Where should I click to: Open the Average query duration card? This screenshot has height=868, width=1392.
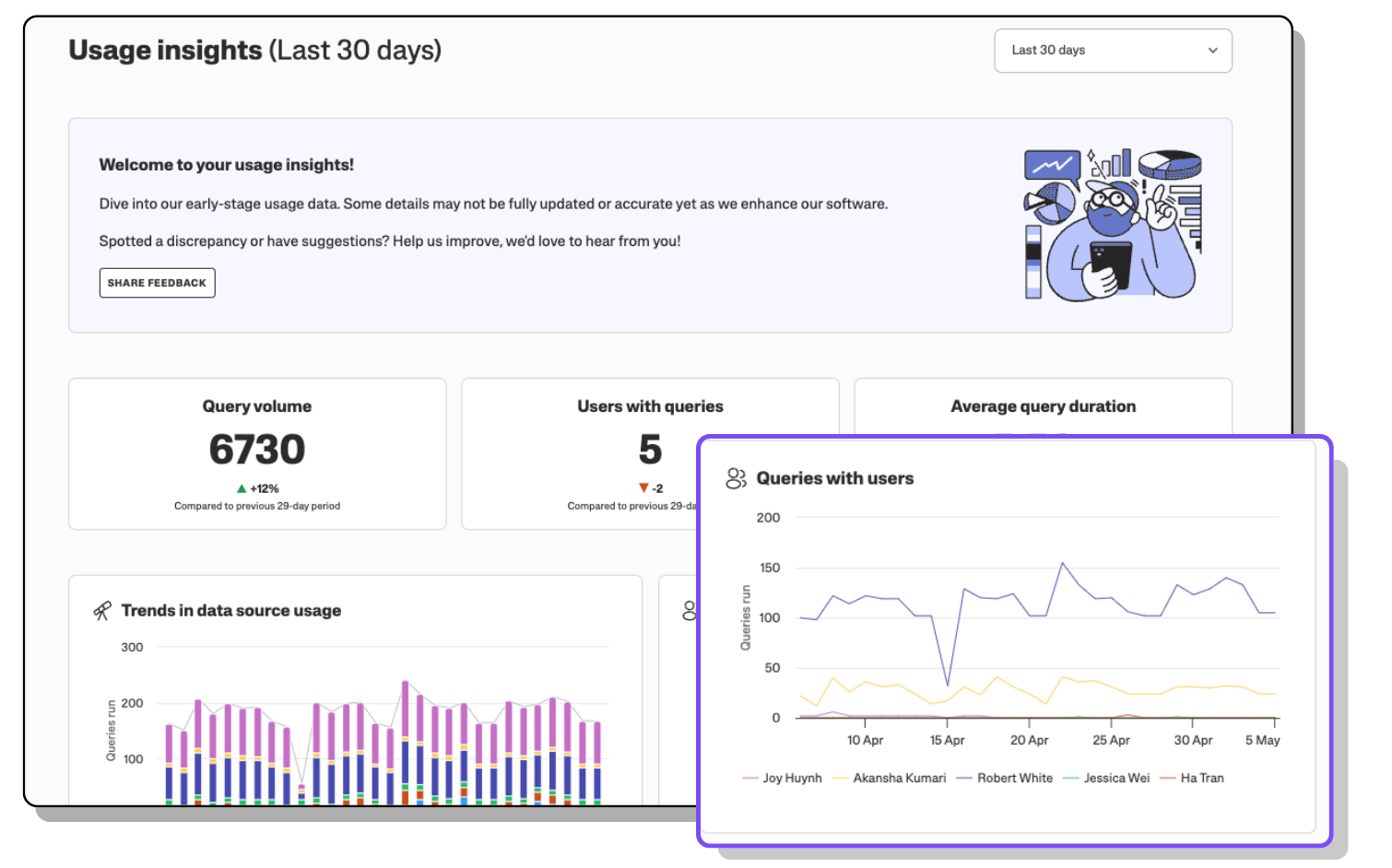[x=1043, y=406]
